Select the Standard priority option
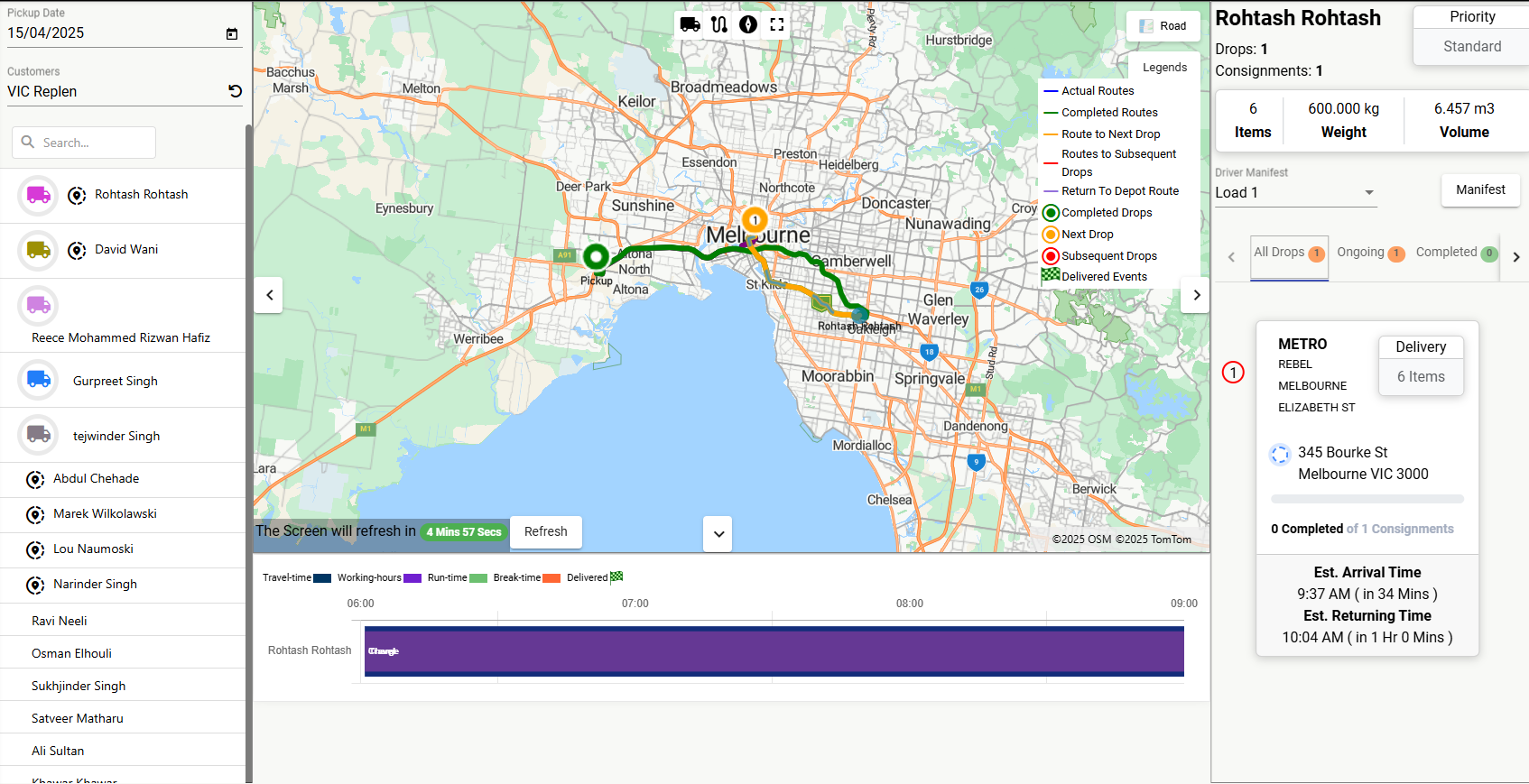Image resolution: width=1529 pixels, height=784 pixels. point(1471,47)
